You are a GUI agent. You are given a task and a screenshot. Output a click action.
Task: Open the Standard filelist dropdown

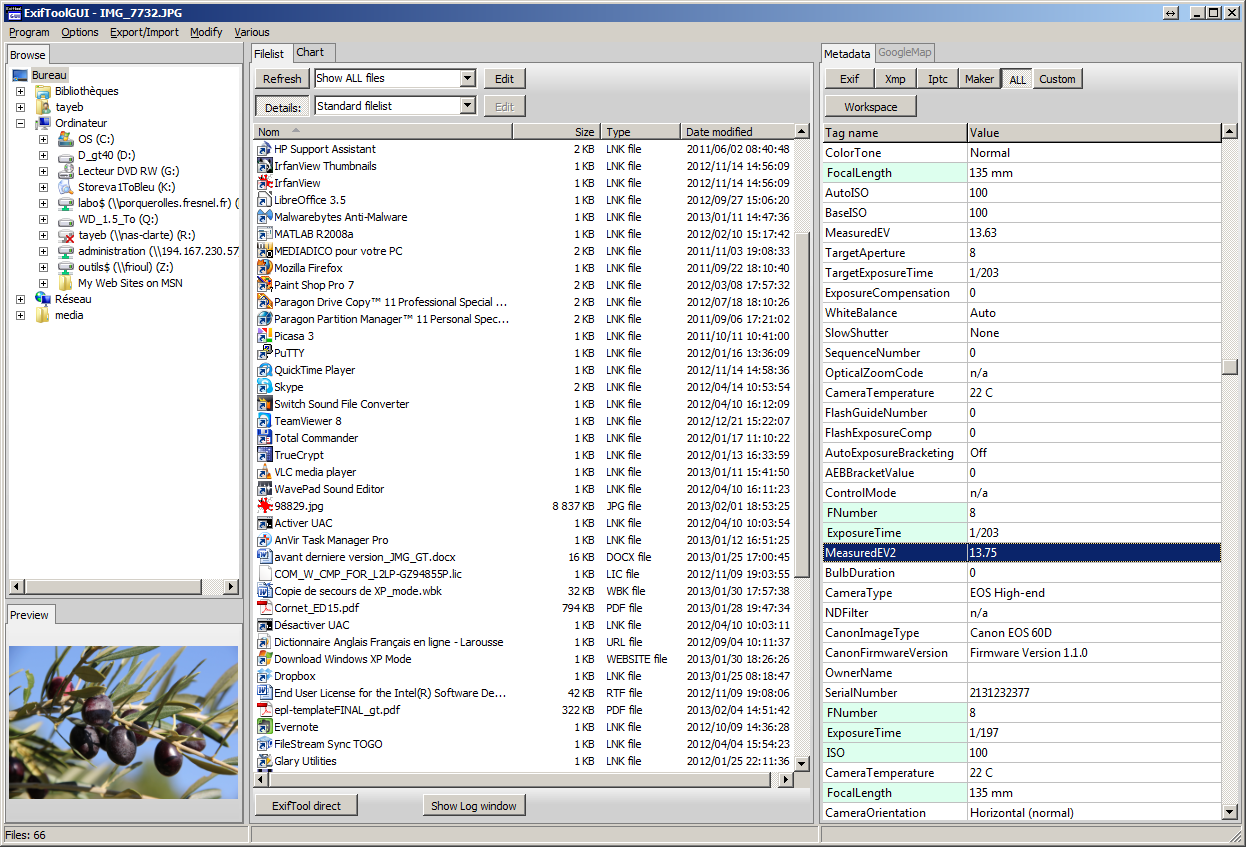point(467,106)
